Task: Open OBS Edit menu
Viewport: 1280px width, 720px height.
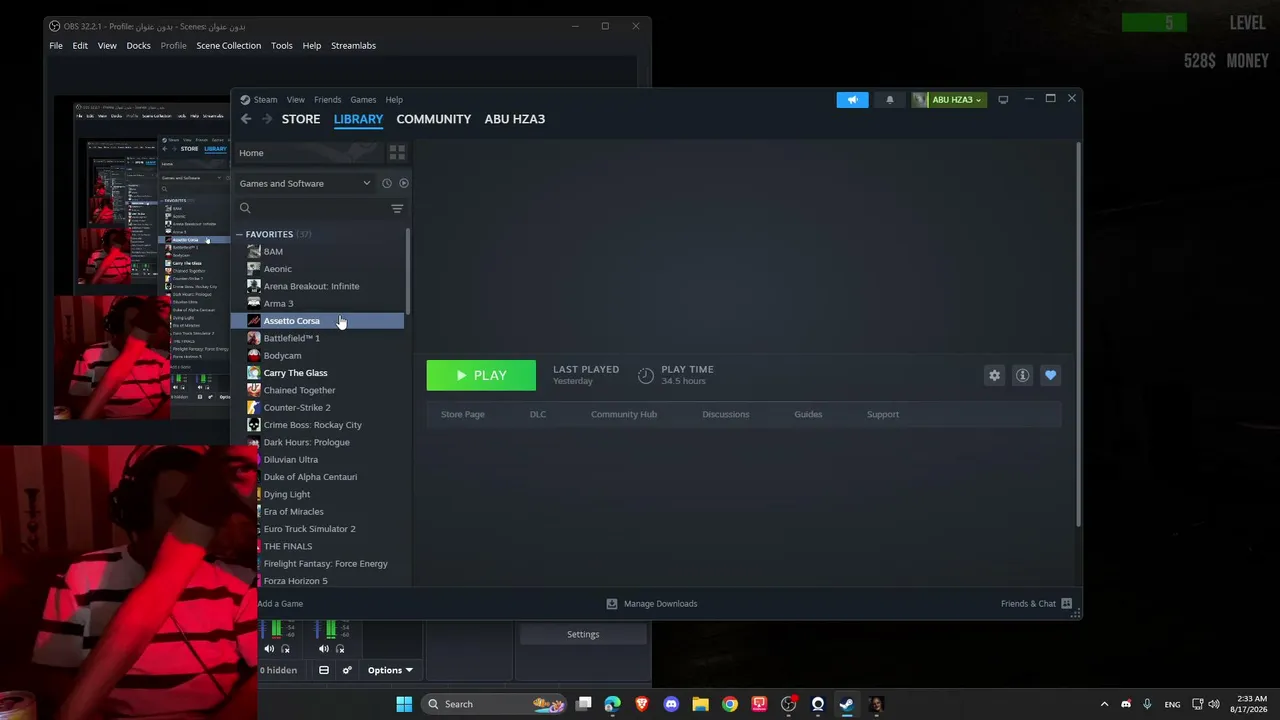Action: pos(80,45)
